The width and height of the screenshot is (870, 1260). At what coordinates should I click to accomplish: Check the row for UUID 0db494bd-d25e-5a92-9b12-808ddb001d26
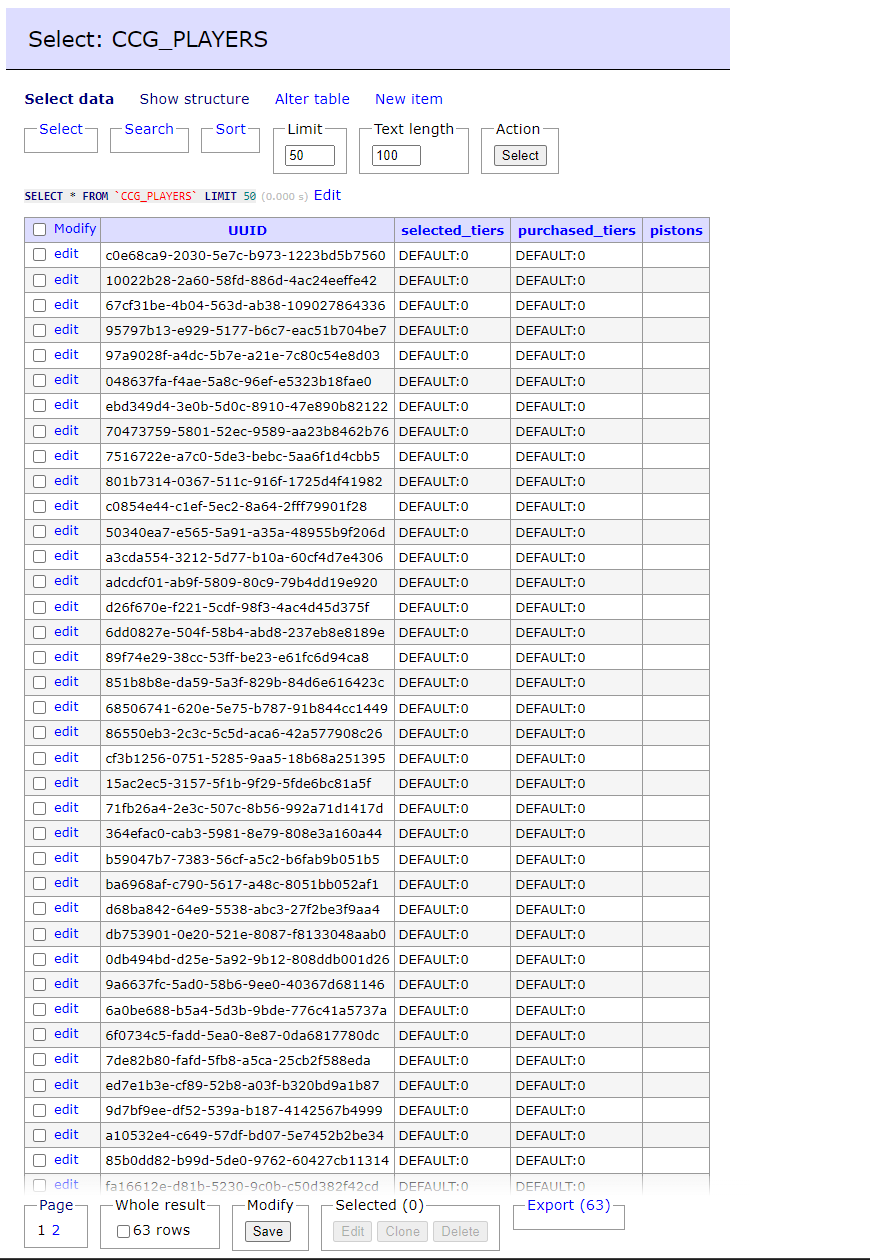40,959
